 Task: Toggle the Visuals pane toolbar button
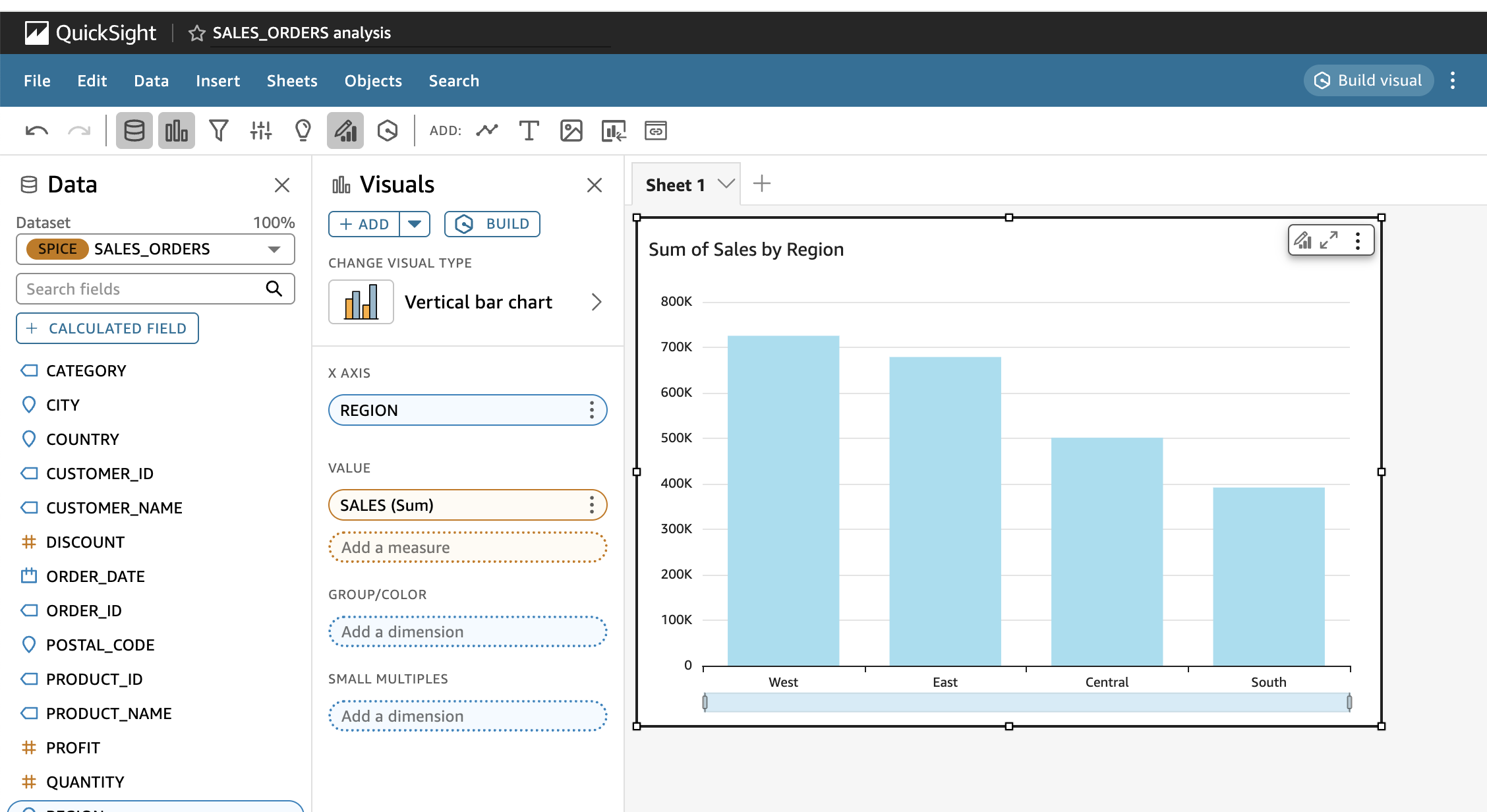tap(177, 130)
